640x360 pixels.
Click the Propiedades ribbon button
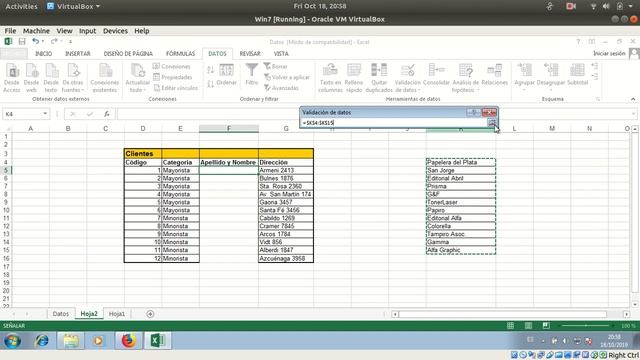tap(172, 77)
